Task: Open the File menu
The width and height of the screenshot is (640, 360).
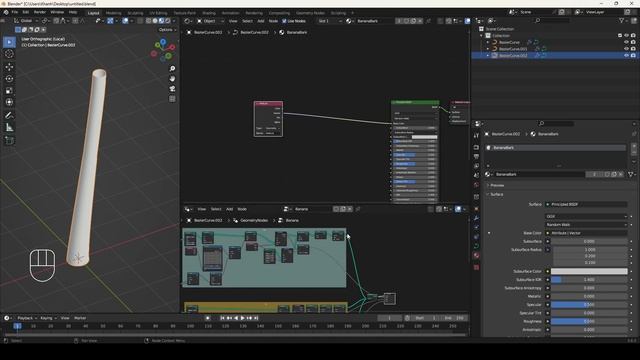Action: coord(15,12)
